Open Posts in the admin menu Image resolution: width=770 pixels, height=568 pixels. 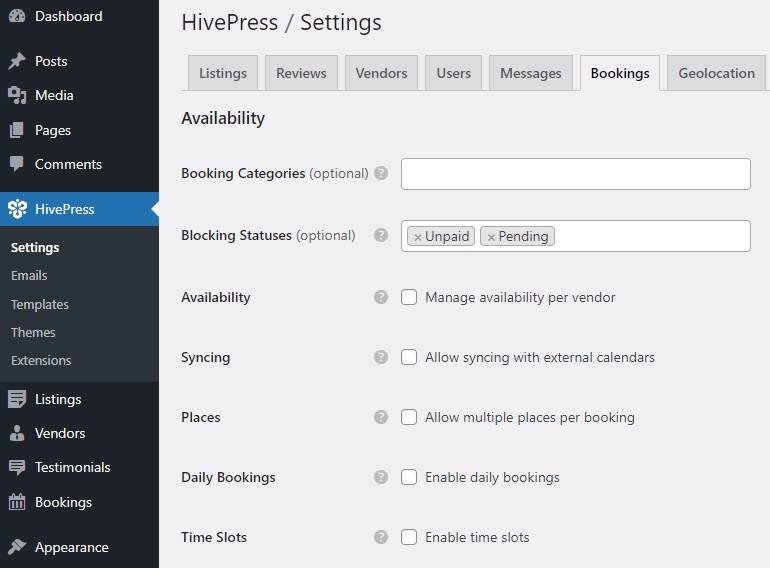(80, 61)
